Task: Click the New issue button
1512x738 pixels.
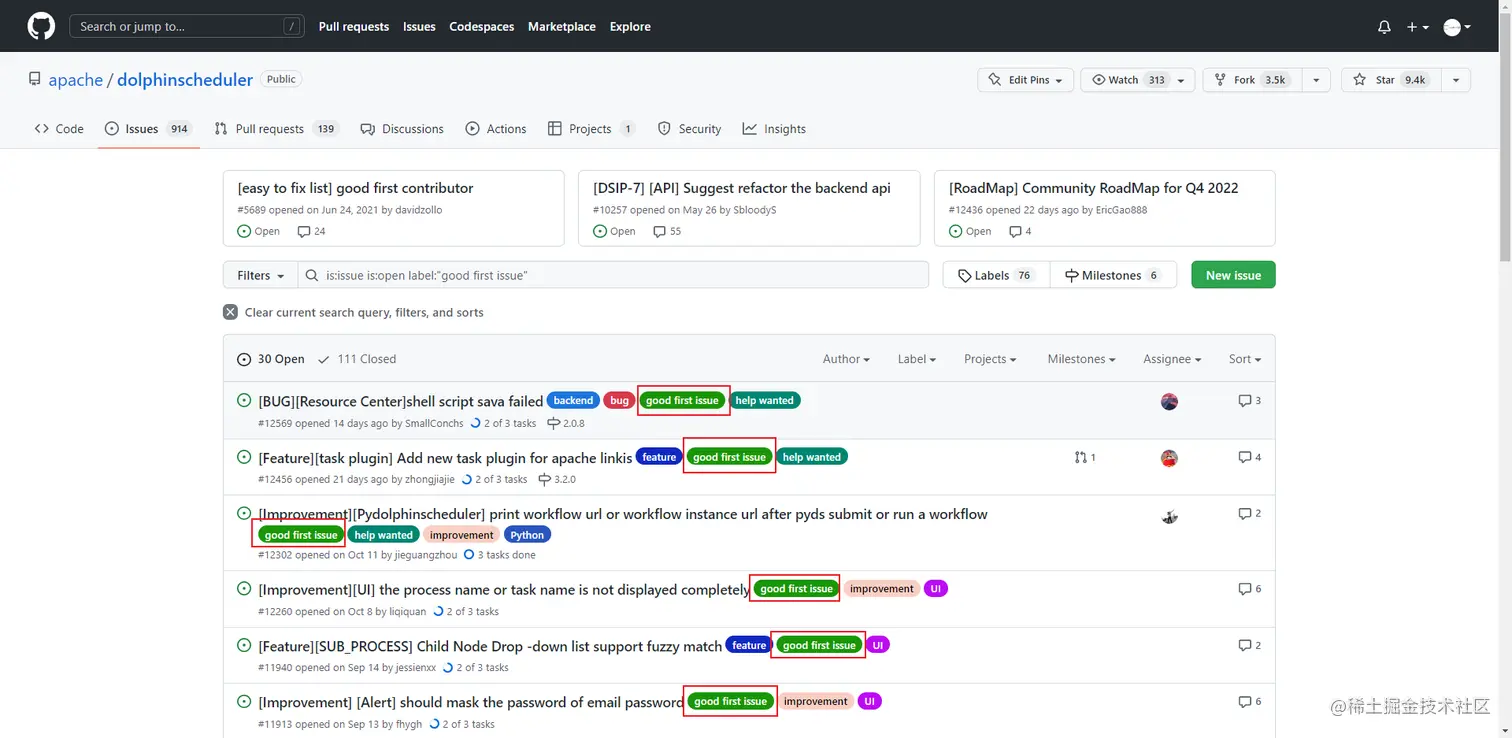Action: coord(1233,275)
